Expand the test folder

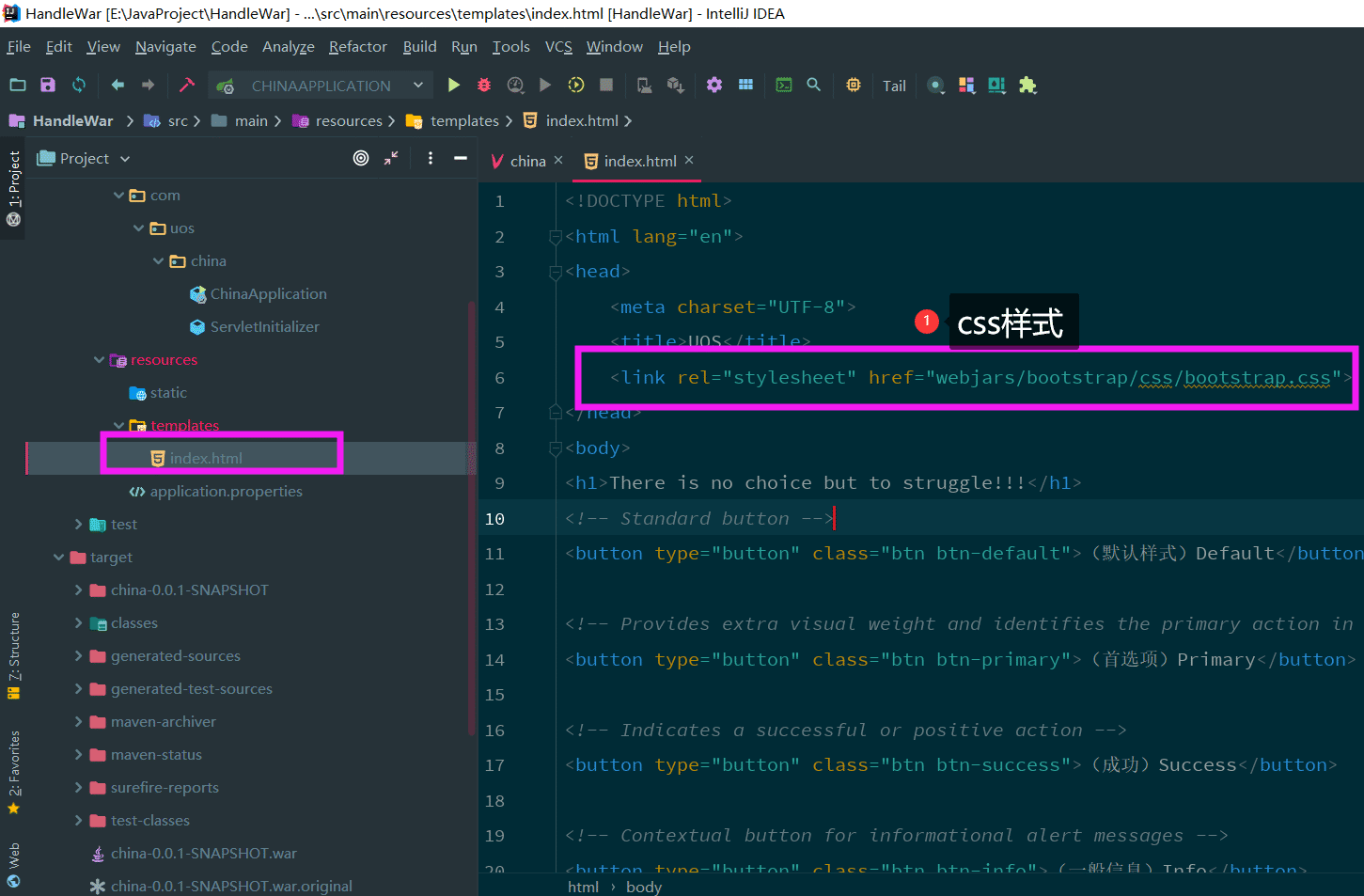[x=79, y=525]
